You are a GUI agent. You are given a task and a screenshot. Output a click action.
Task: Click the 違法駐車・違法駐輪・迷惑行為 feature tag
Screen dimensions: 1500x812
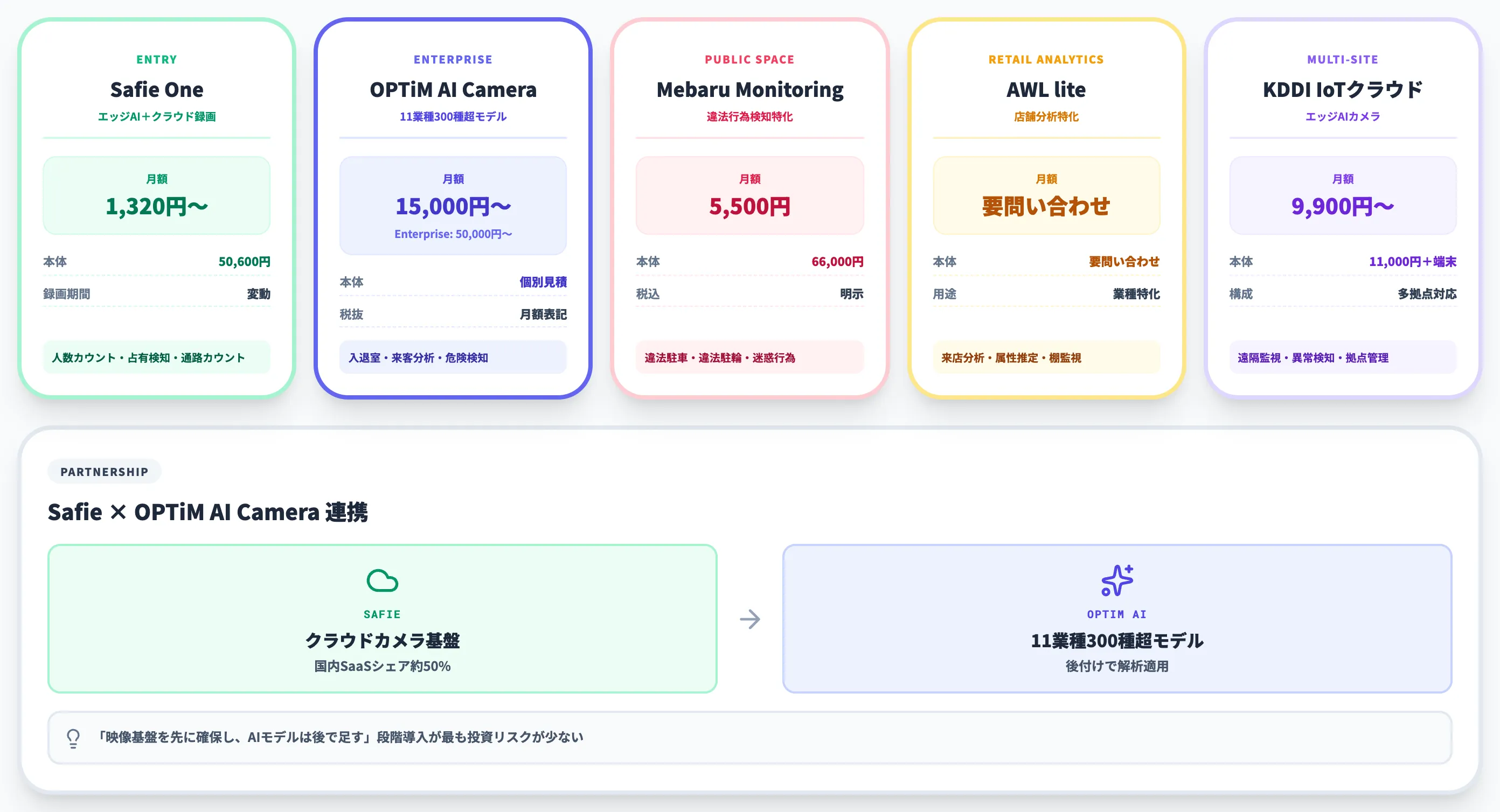coord(749,358)
